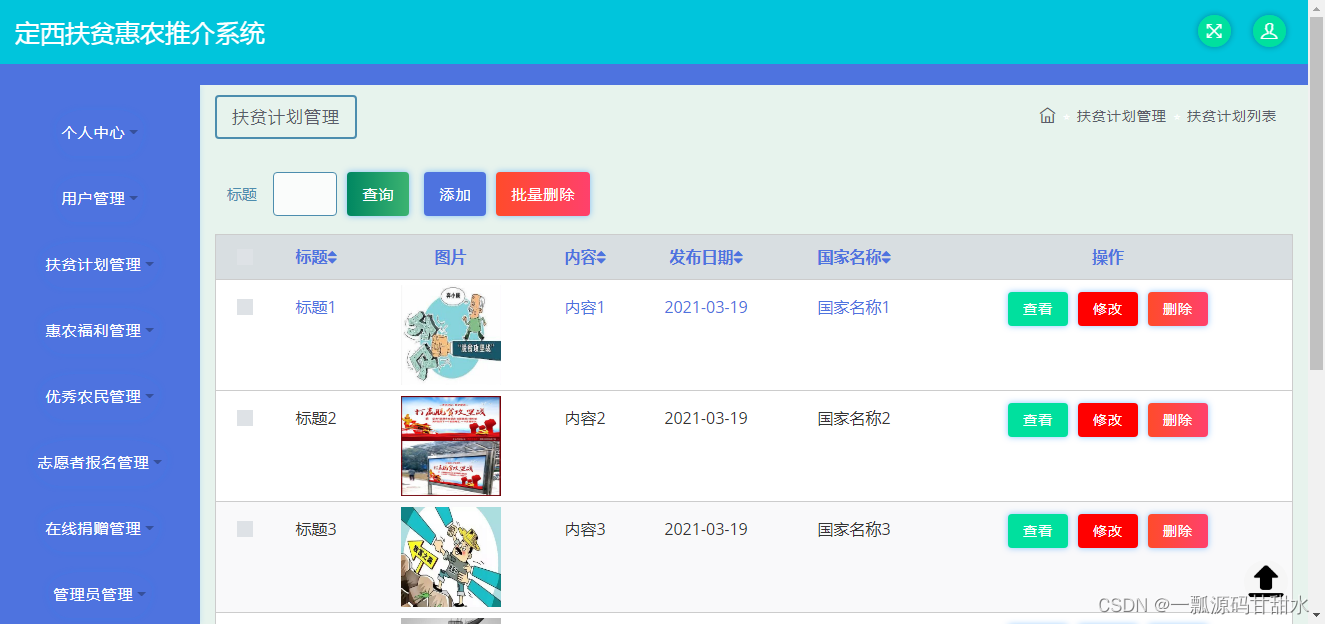Expand the 志愿者报名管理 sidebar menu

point(99,462)
